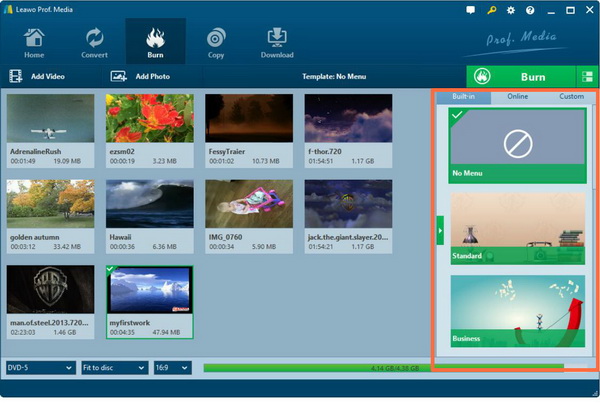Screen dimensions: 600x403
Task: Click the 00:00:34 duration of IMG_0760
Action: 222,247
